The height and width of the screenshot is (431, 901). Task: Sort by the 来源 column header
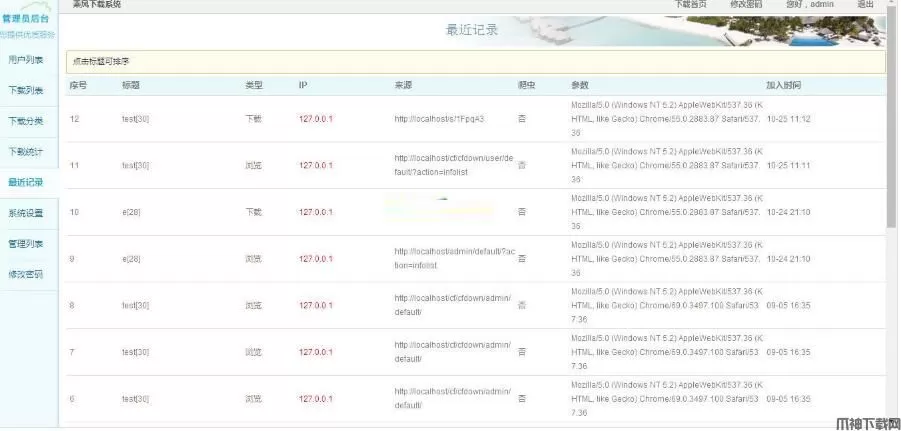[404, 85]
